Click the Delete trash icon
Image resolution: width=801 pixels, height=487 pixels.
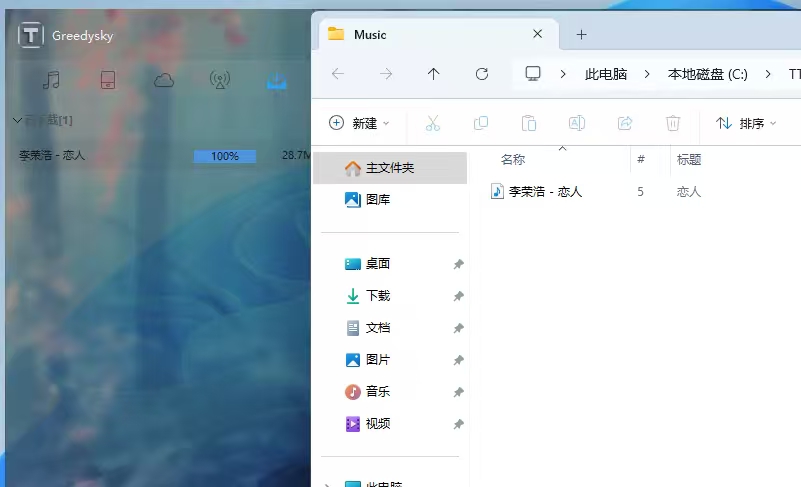673,123
